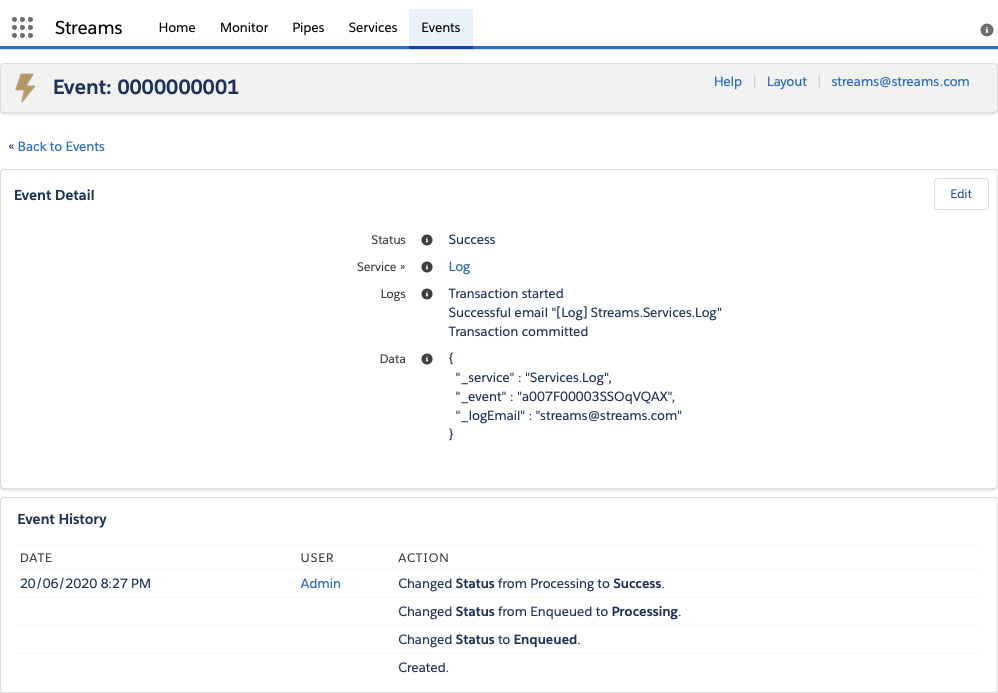Image resolution: width=998 pixels, height=693 pixels.
Task: Click the Status field label
Action: click(x=388, y=240)
